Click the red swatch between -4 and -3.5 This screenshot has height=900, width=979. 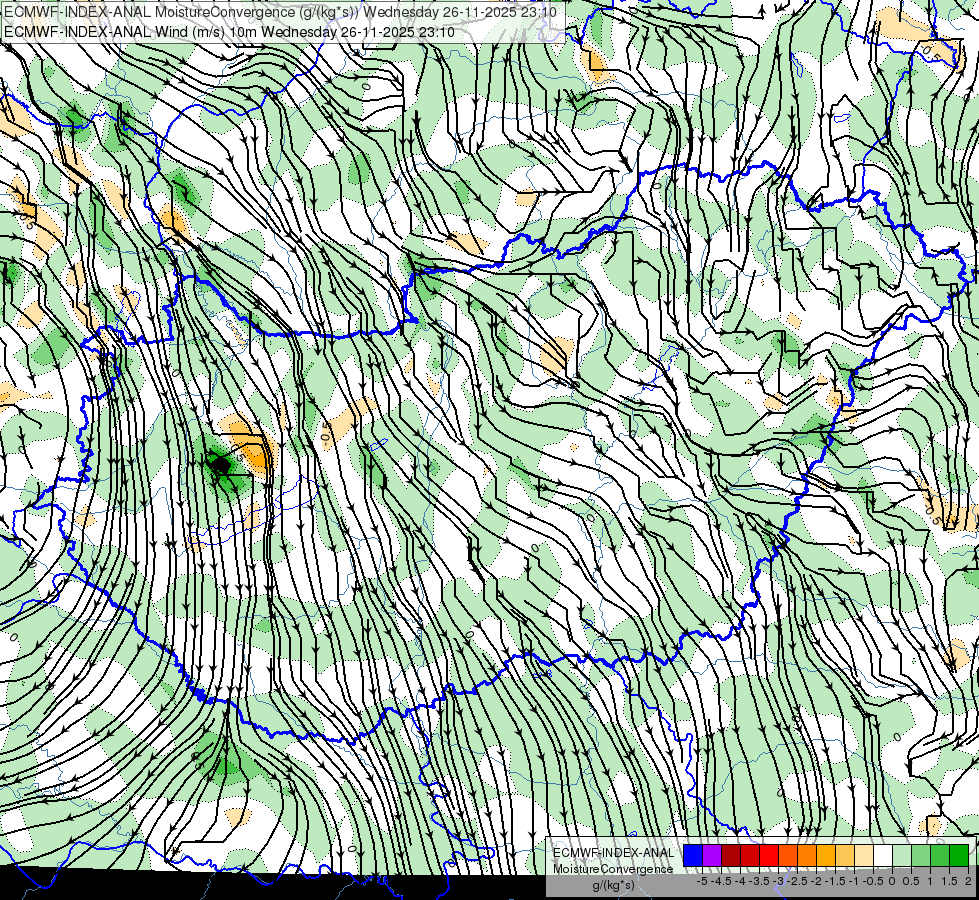750,856
